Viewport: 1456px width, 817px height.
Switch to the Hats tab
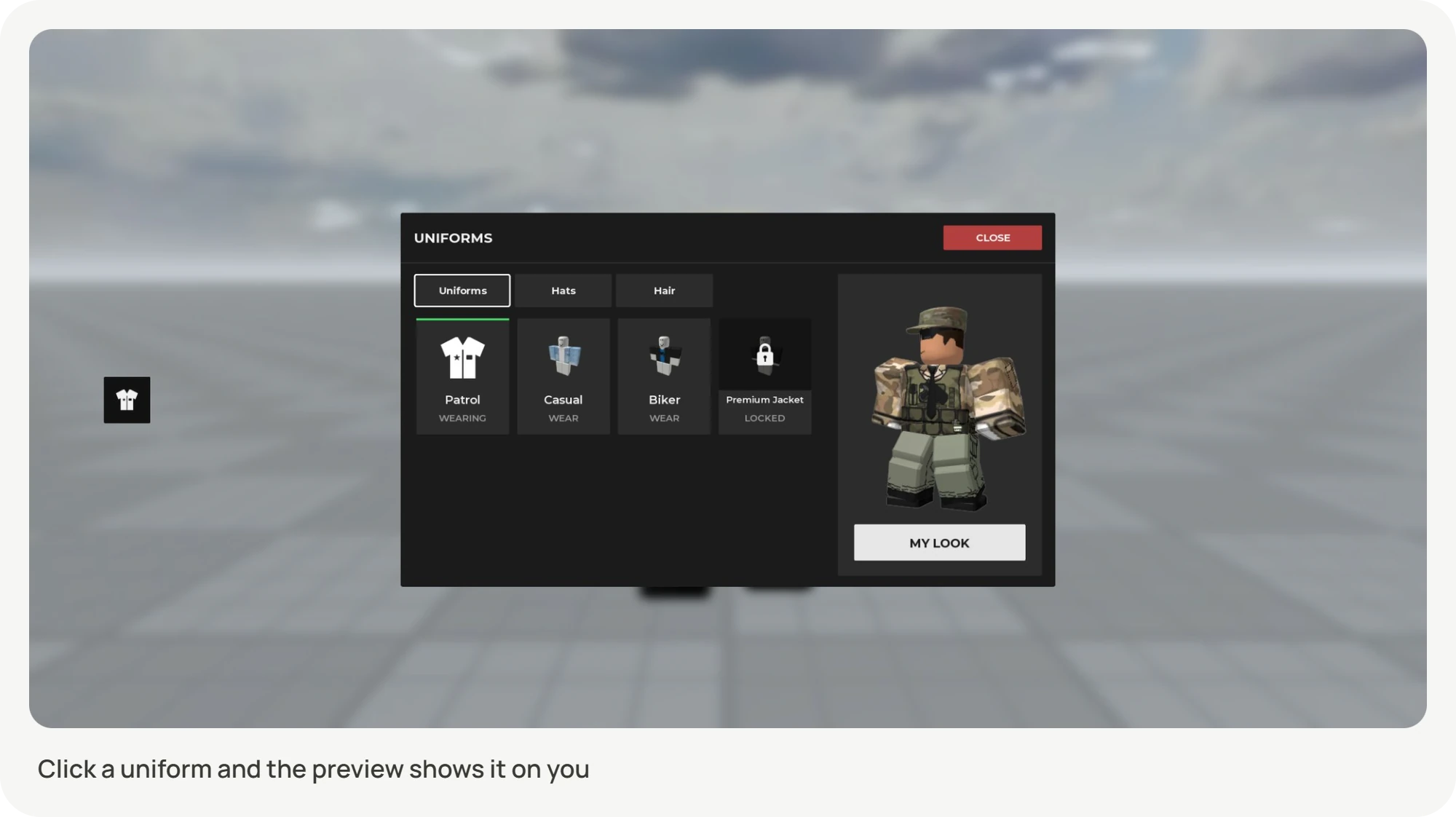[563, 291]
